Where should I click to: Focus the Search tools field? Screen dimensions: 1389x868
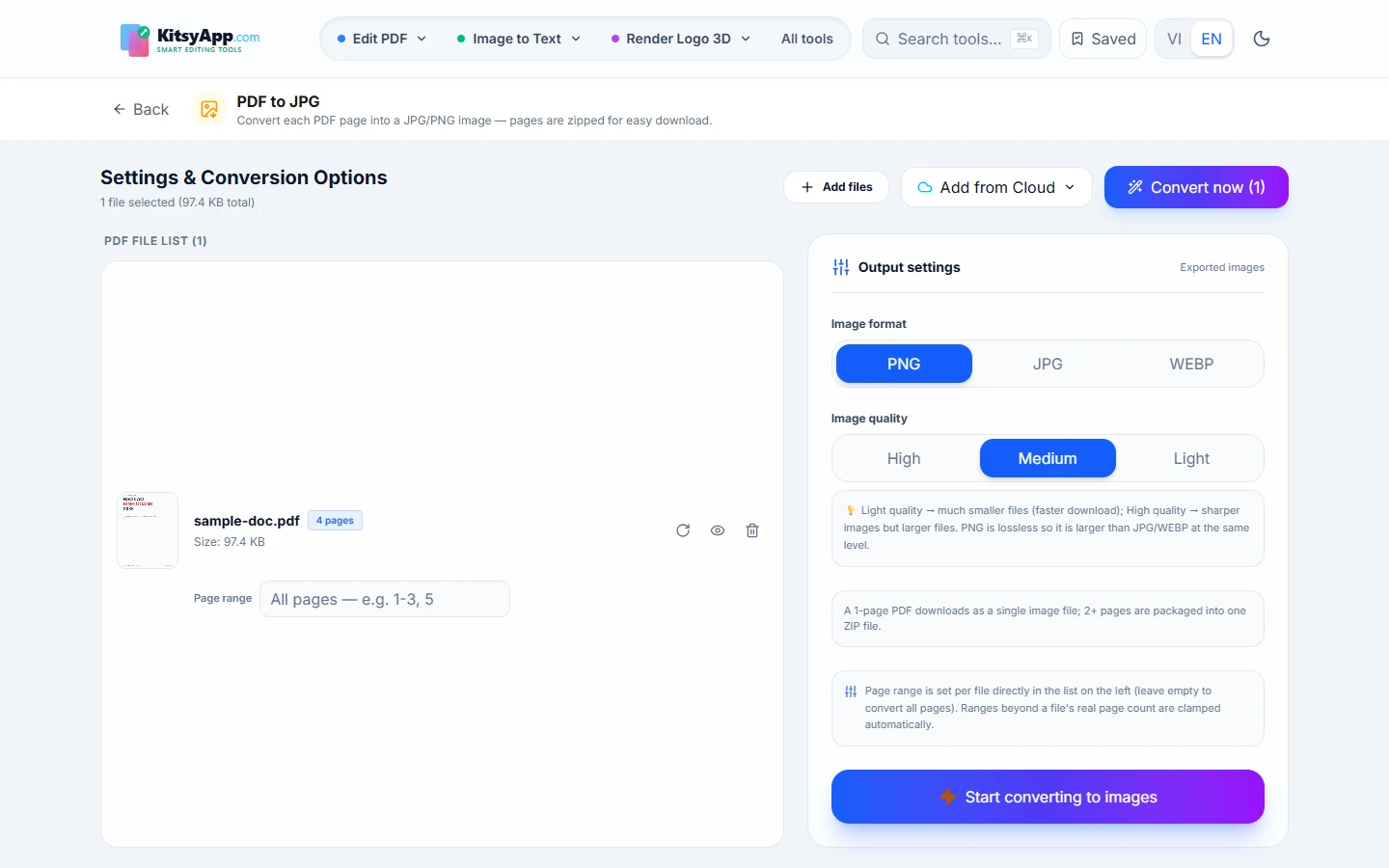pos(956,39)
